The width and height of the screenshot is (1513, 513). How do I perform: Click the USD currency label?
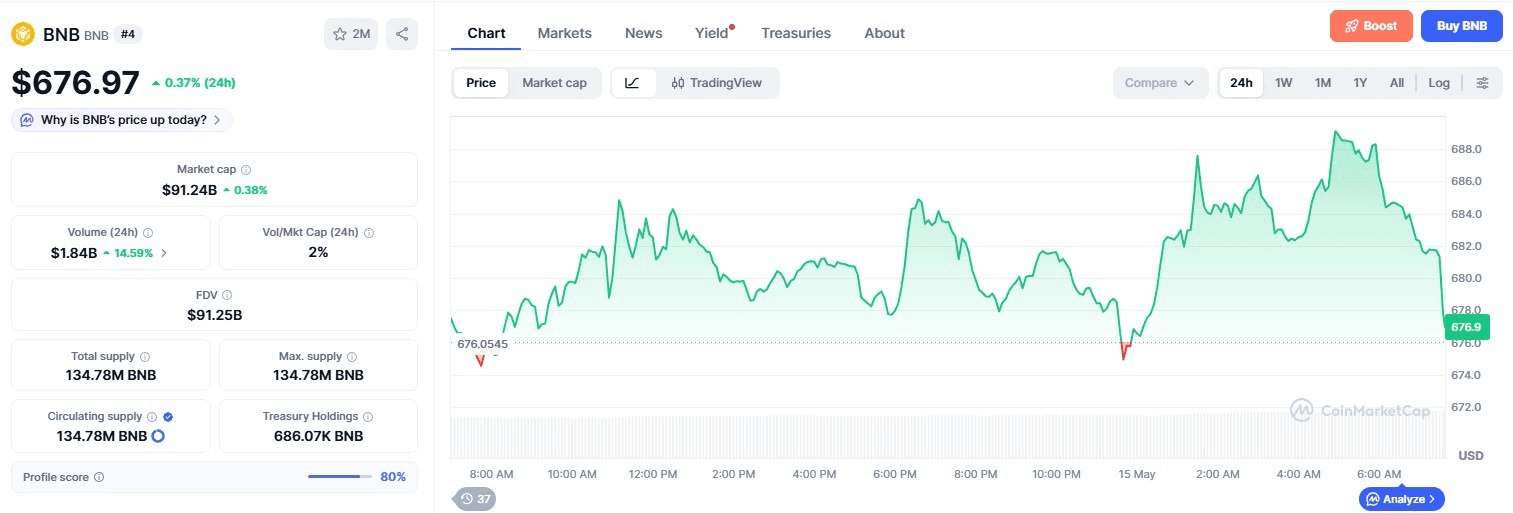[x=1471, y=456]
